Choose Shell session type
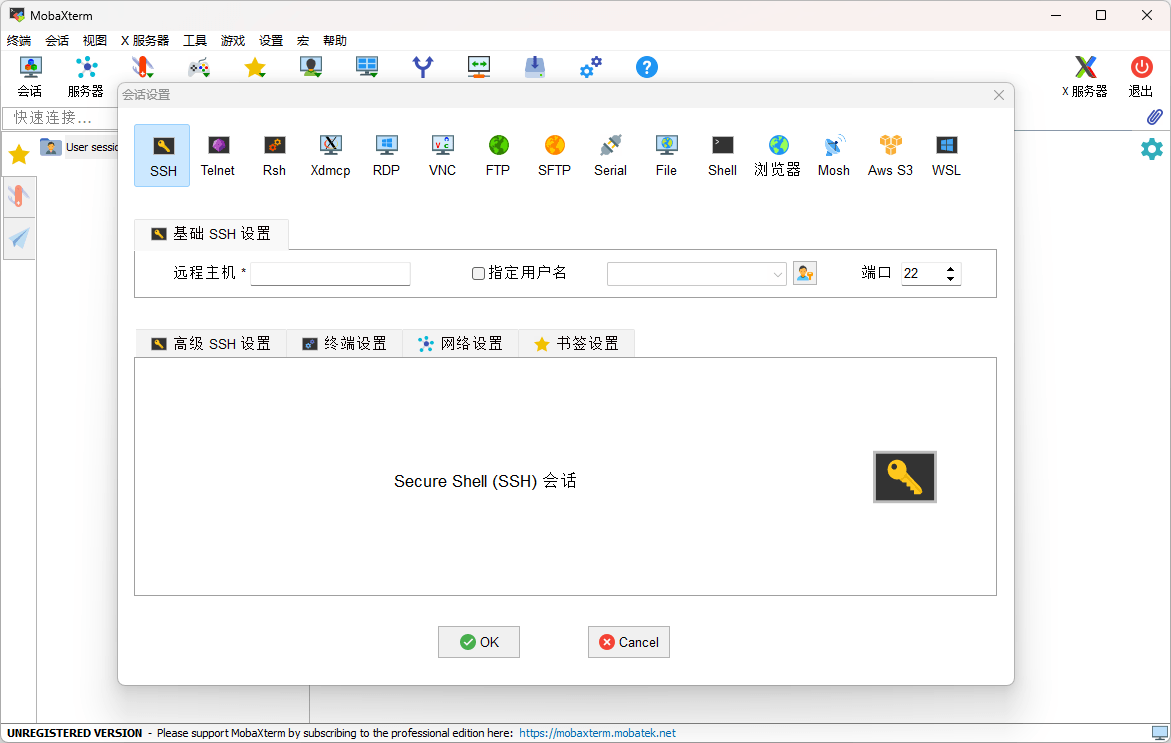The height and width of the screenshot is (743, 1171). click(722, 155)
